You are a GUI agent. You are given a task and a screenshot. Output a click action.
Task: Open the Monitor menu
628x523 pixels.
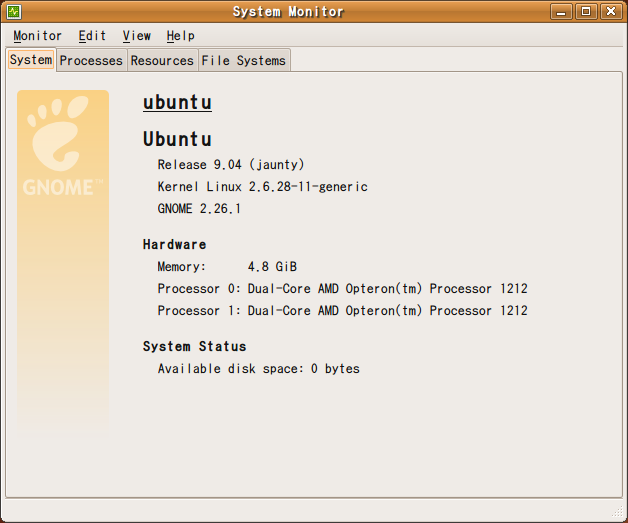[x=37, y=36]
